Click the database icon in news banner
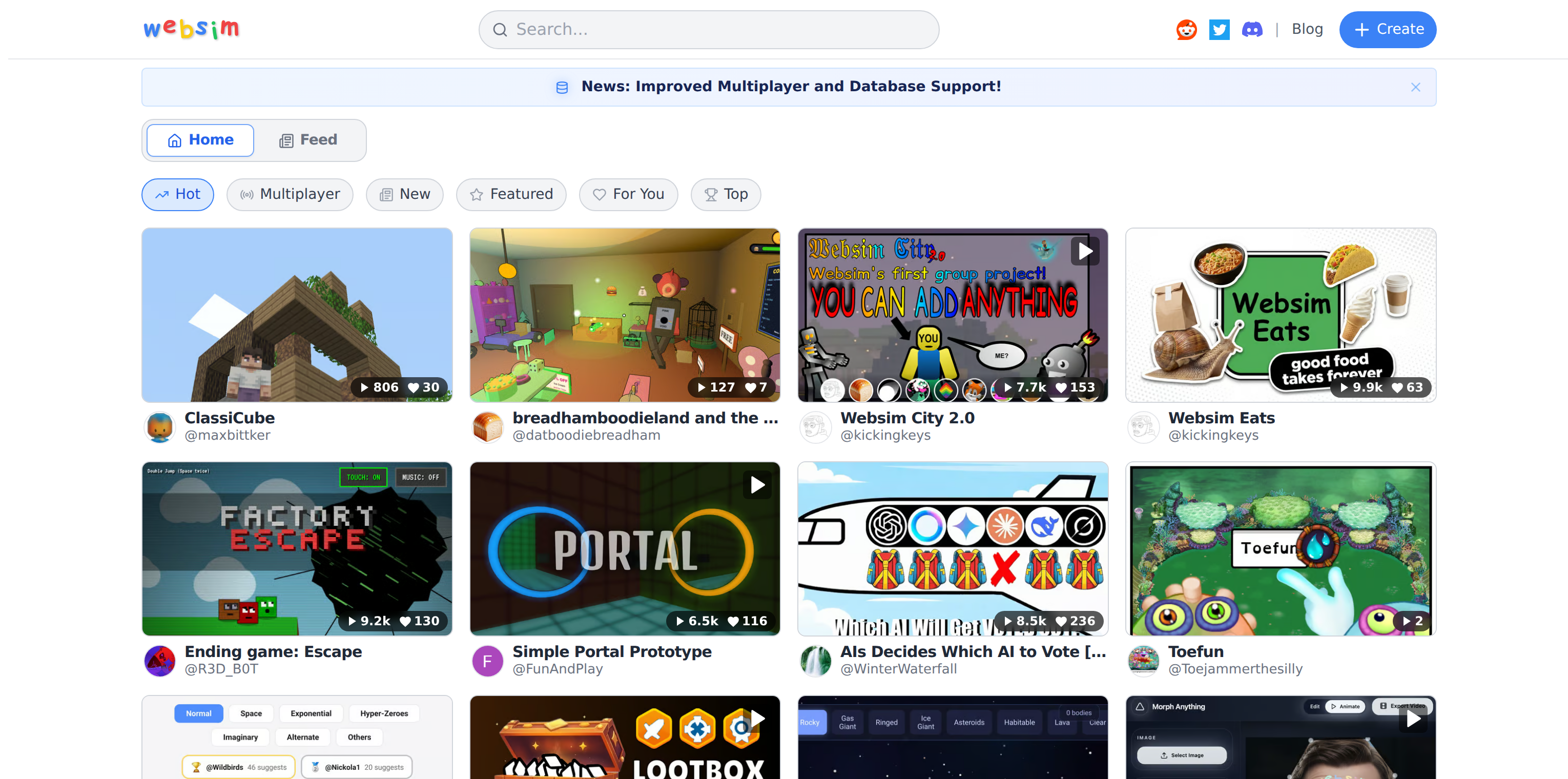 pos(562,87)
